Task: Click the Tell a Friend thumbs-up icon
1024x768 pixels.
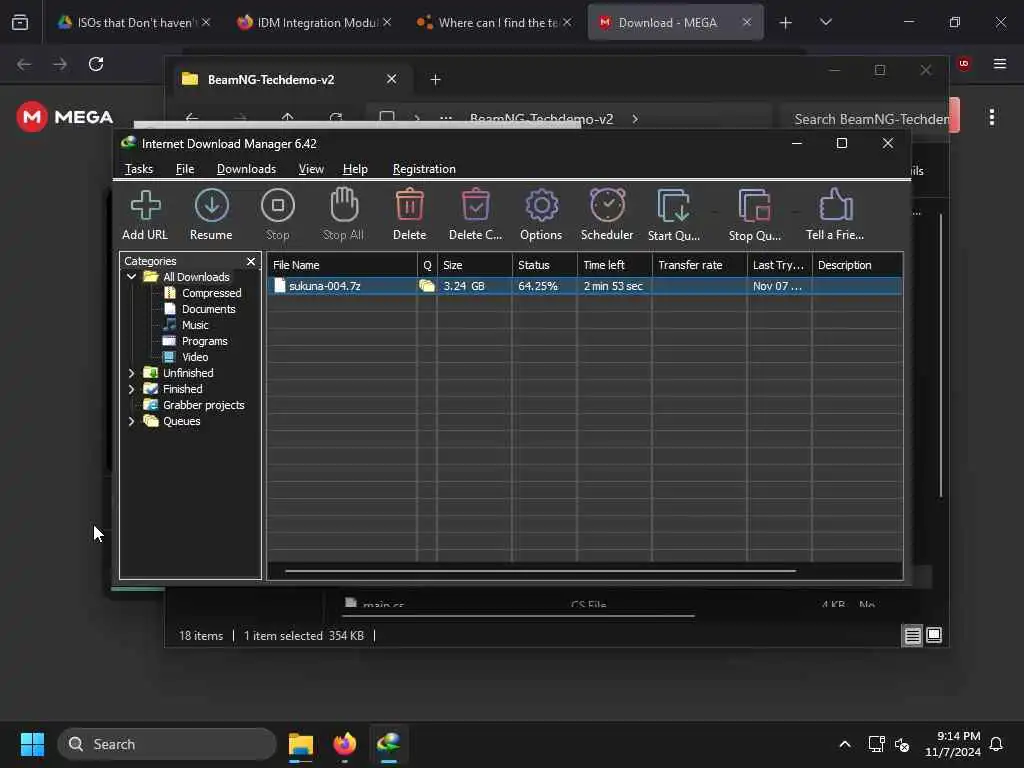Action: coord(835,215)
